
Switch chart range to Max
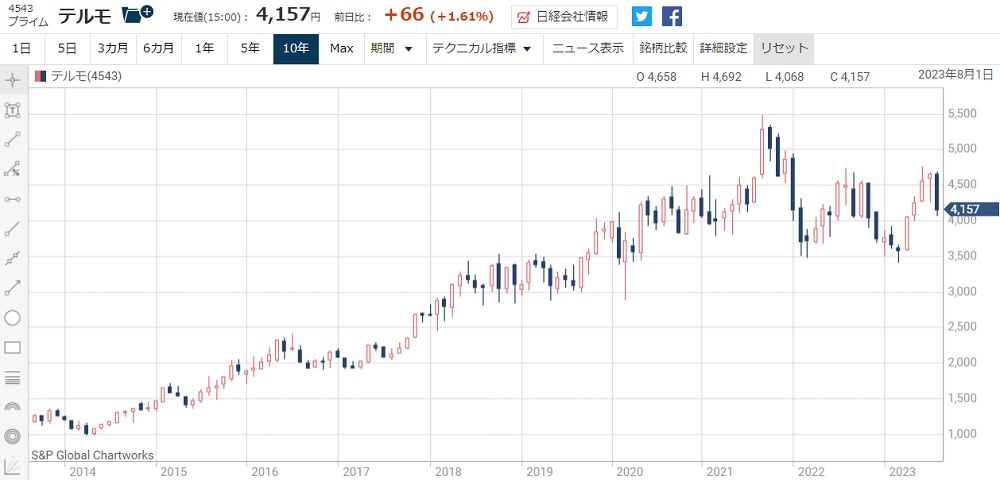(x=342, y=49)
